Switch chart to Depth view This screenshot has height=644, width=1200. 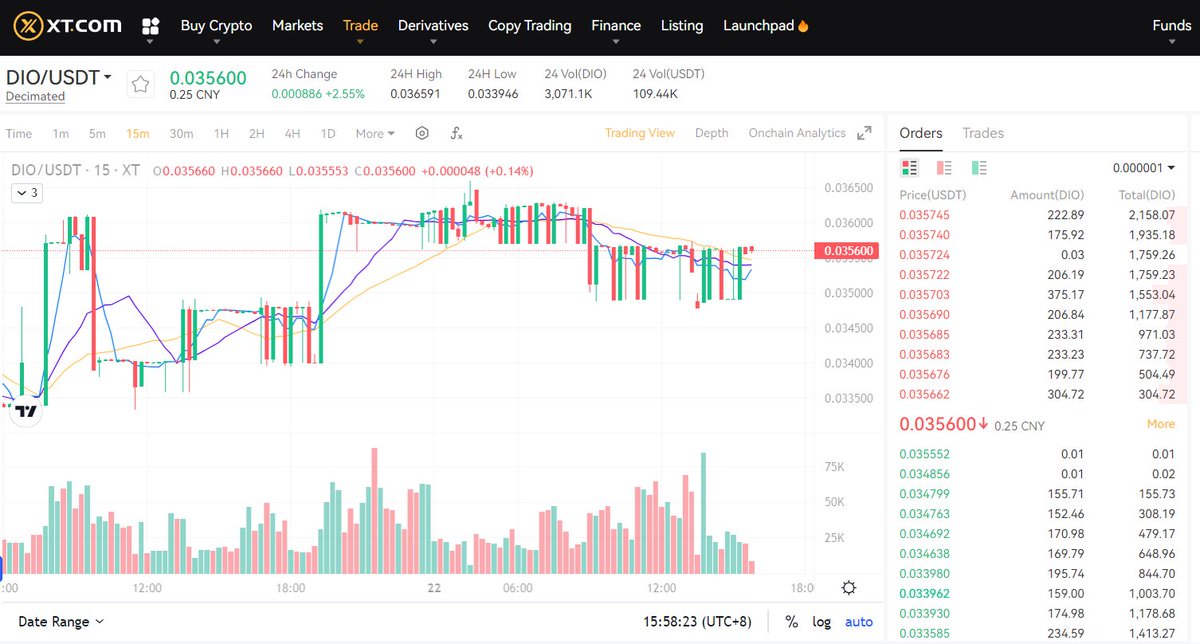pyautogui.click(x=712, y=133)
